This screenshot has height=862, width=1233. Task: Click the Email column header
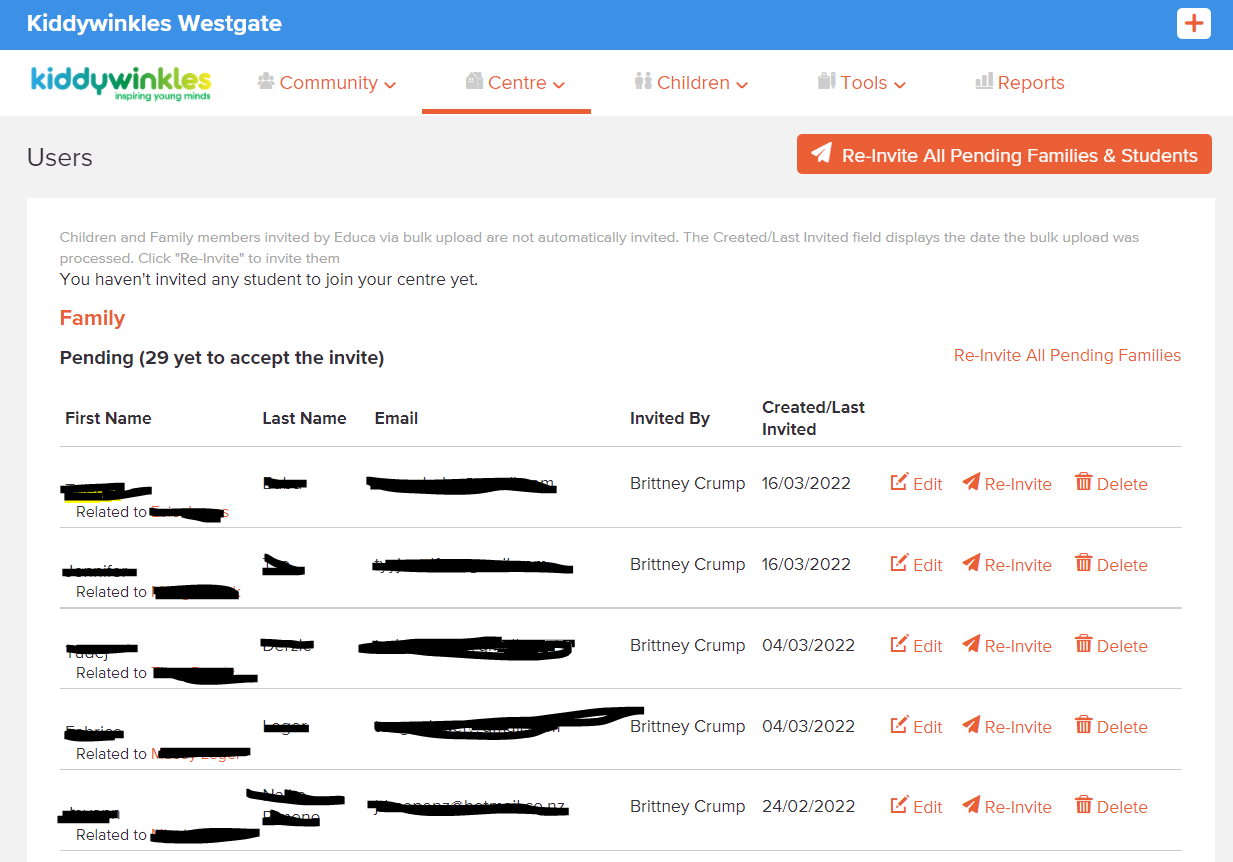click(396, 418)
